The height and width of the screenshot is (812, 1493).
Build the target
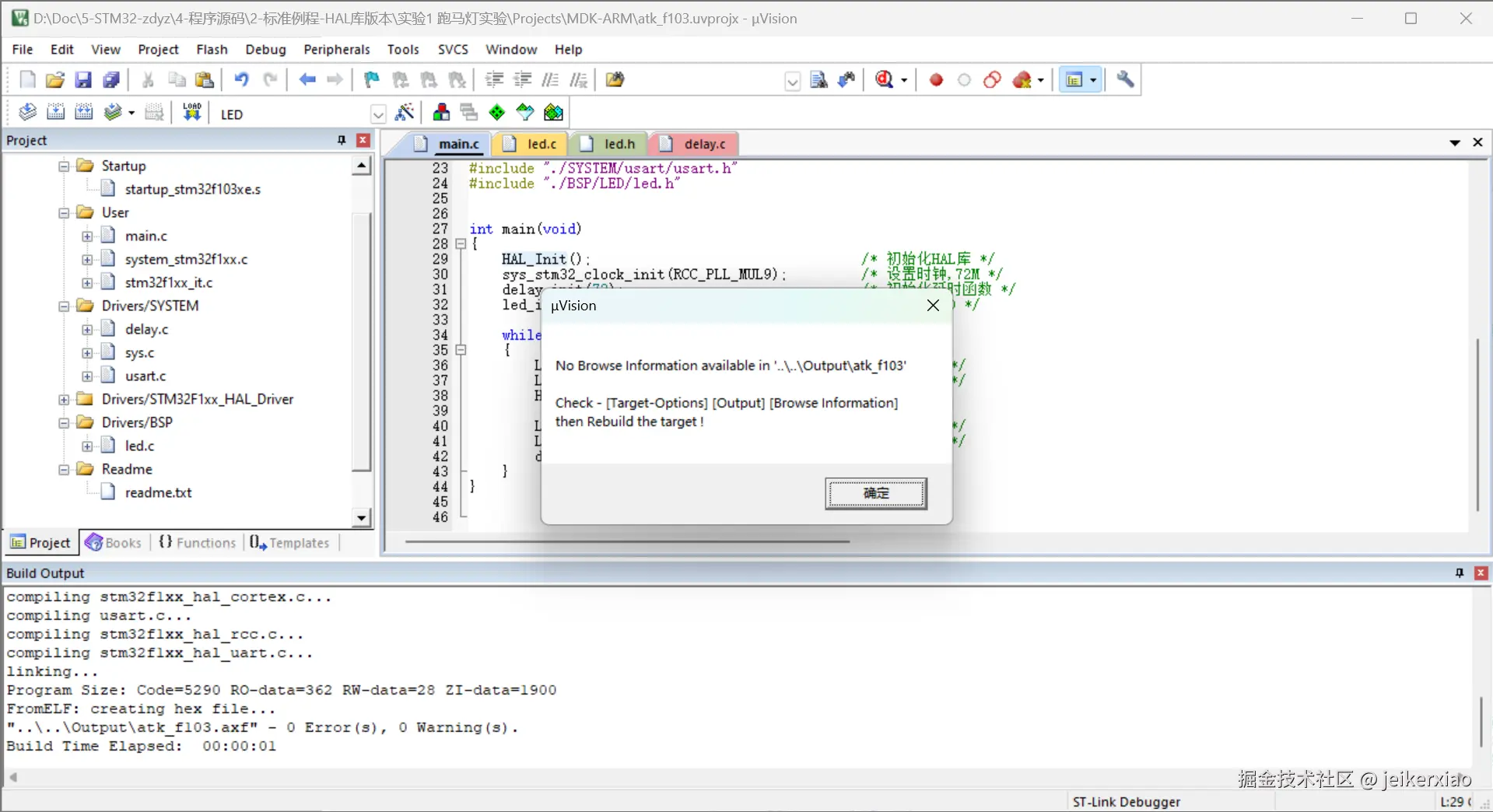[x=55, y=113]
